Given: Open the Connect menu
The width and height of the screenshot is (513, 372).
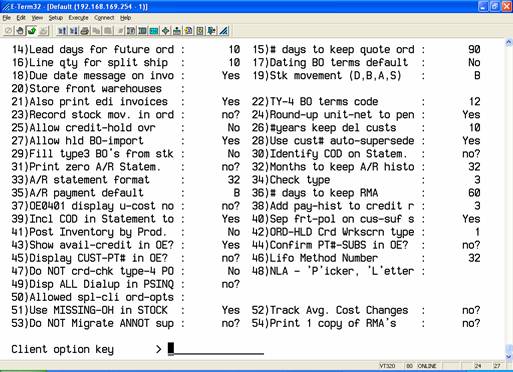Looking at the screenshot, I should point(104,18).
